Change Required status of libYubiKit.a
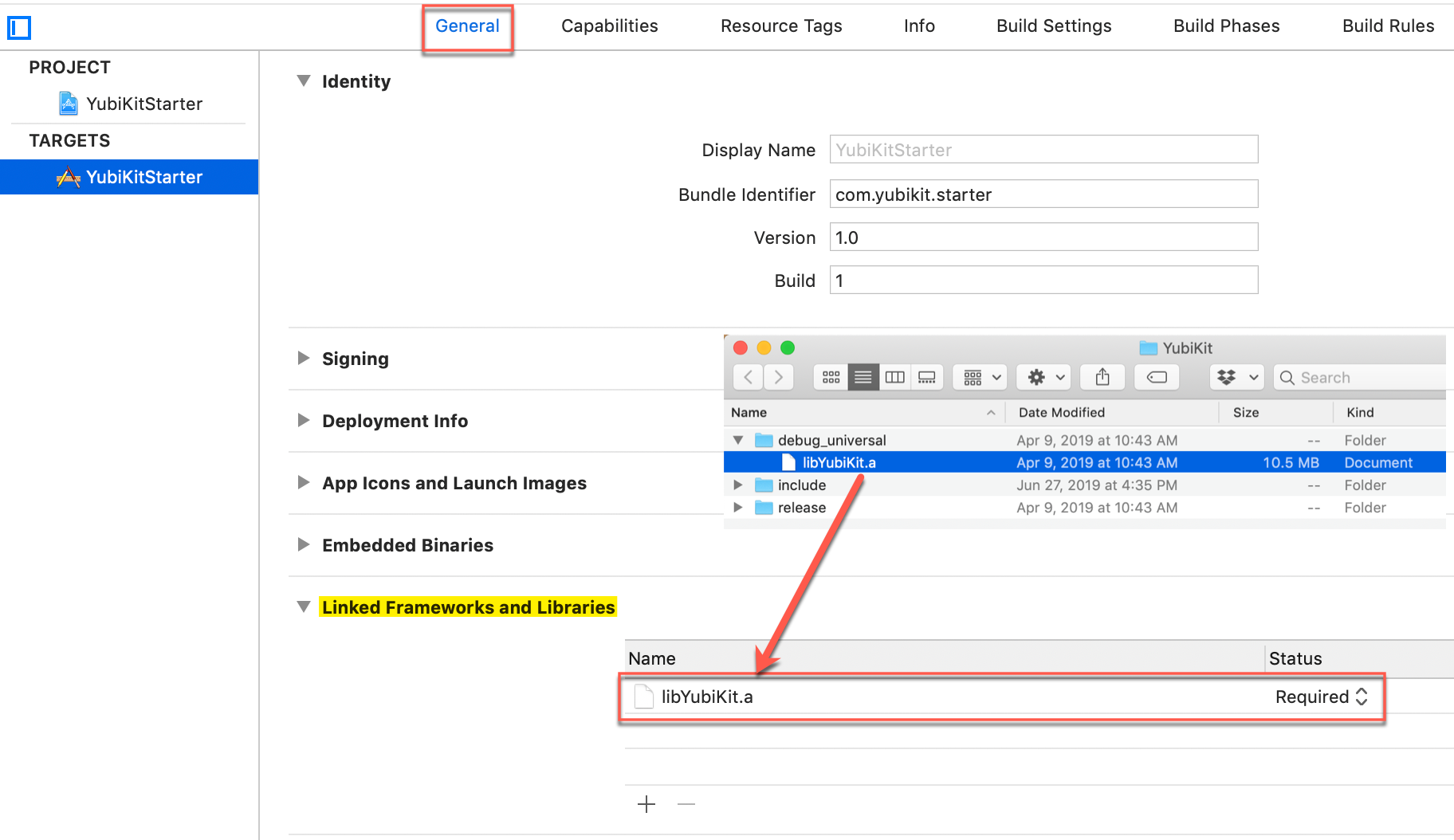Viewport: 1454px width, 840px height. 1321,697
